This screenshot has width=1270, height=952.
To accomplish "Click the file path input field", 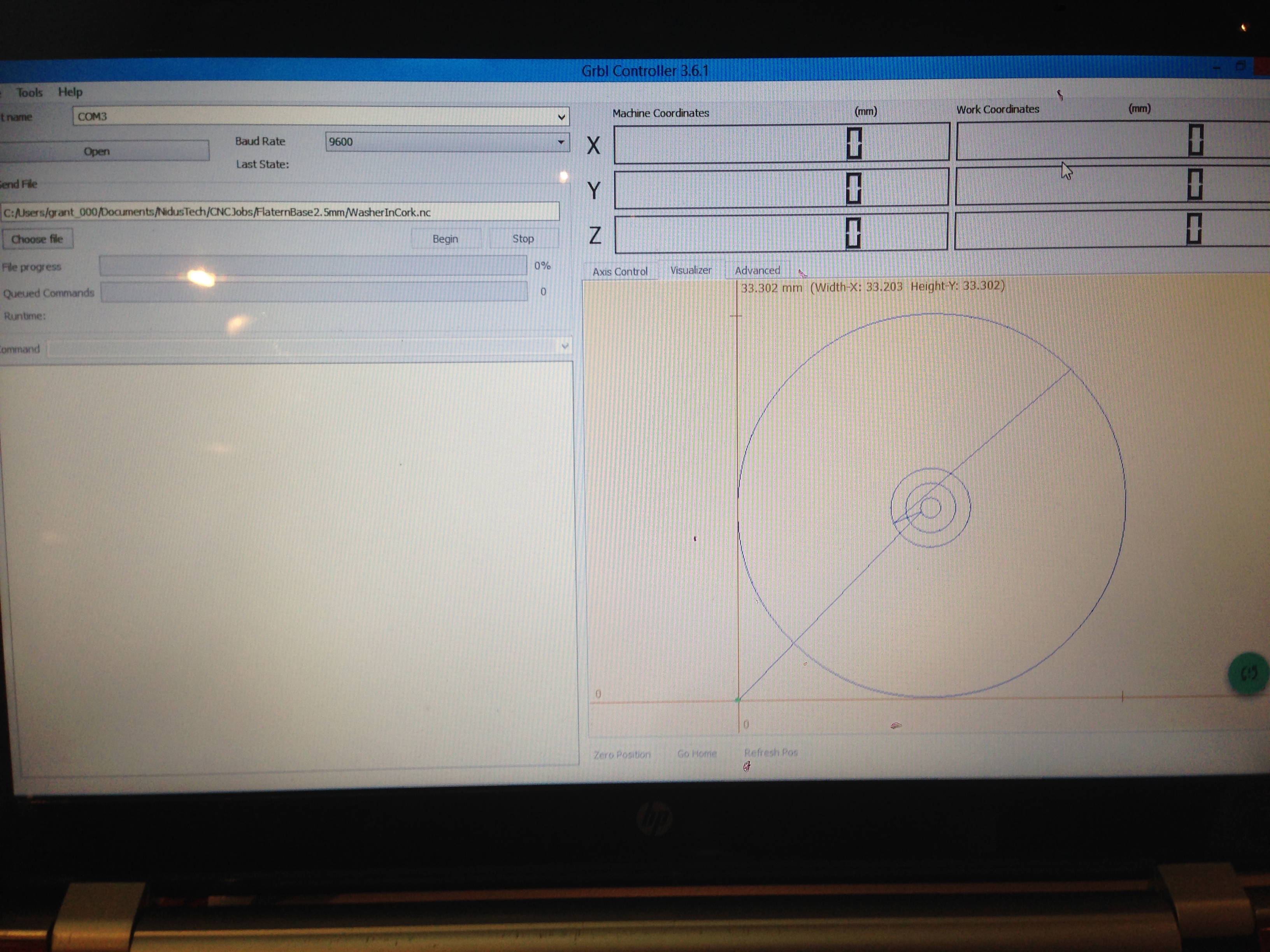I will [280, 212].
